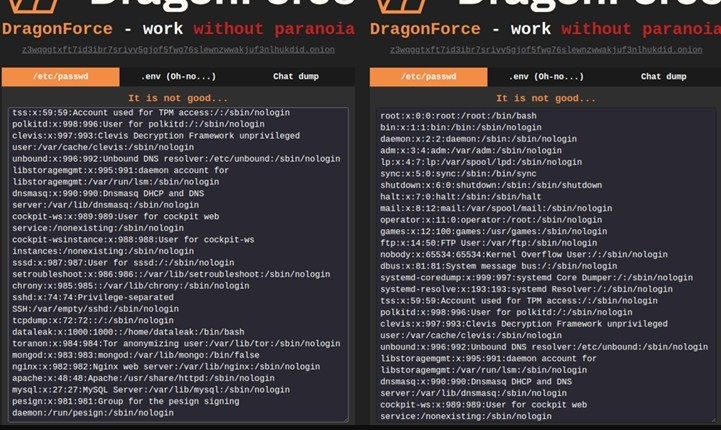The image size is (721, 430).
Task: Click the line 'sshd:x:74:74:Privilege-separated'
Action: pos(93,297)
